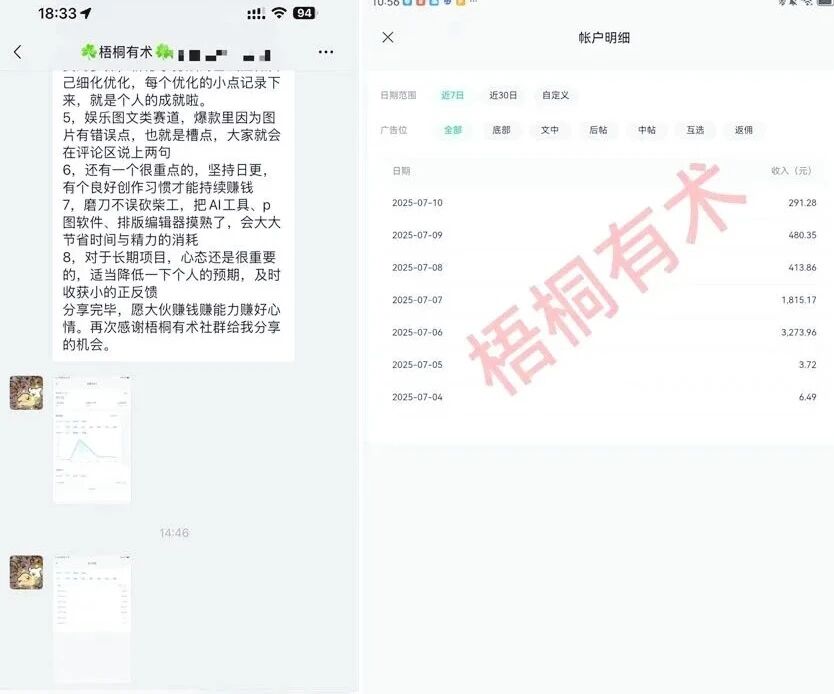The width and height of the screenshot is (834, 694).
Task: Filter by 返佣 ad position
Action: click(x=744, y=130)
